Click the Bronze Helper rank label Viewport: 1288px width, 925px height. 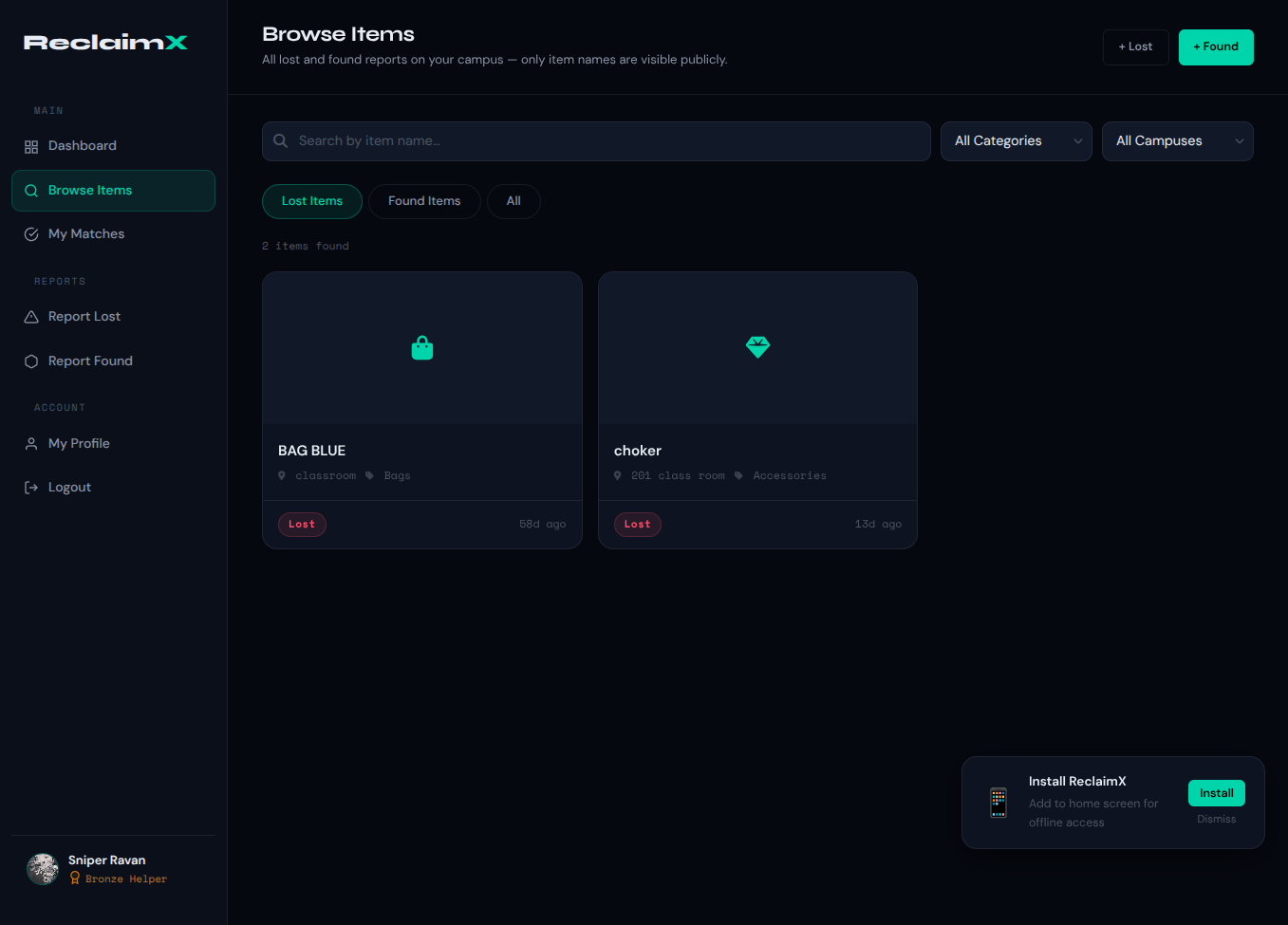click(x=126, y=879)
